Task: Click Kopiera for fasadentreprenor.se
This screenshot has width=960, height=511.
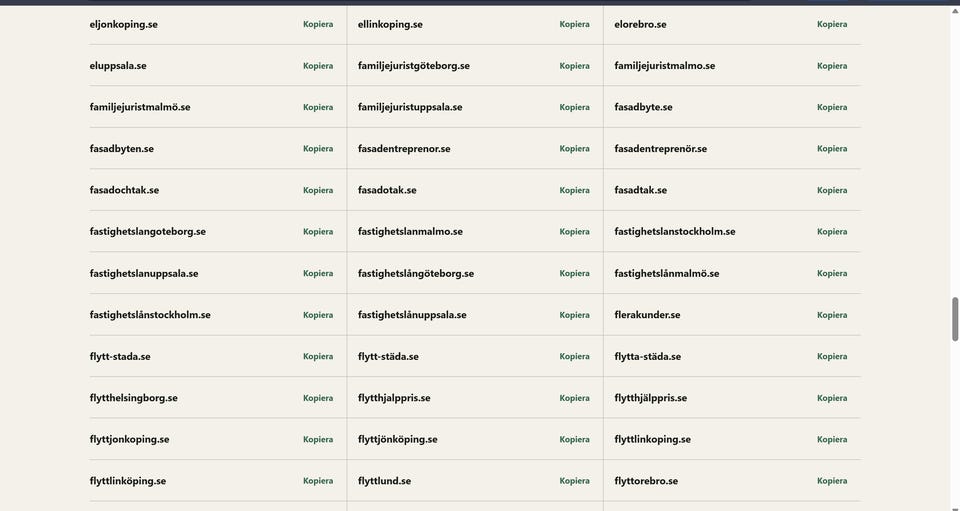Action: pyautogui.click(x=574, y=149)
